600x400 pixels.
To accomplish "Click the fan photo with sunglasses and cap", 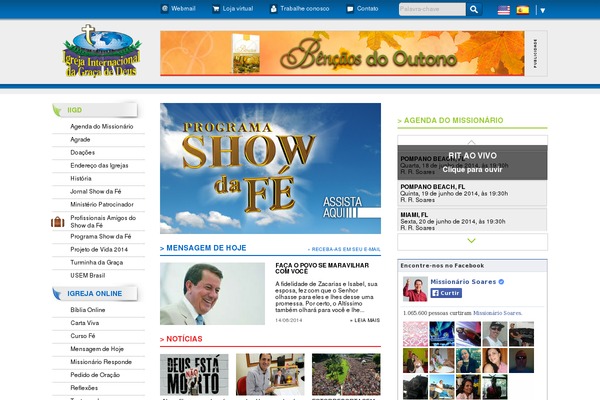I will 495,334.
